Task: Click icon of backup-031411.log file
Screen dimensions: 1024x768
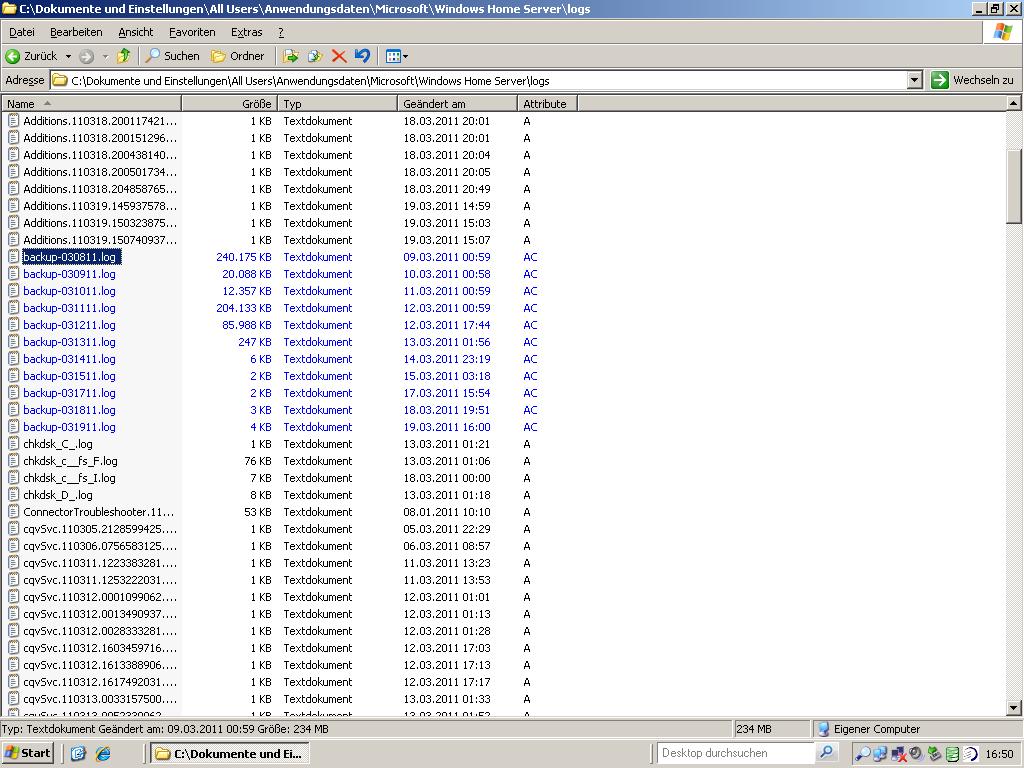Action: [13, 359]
